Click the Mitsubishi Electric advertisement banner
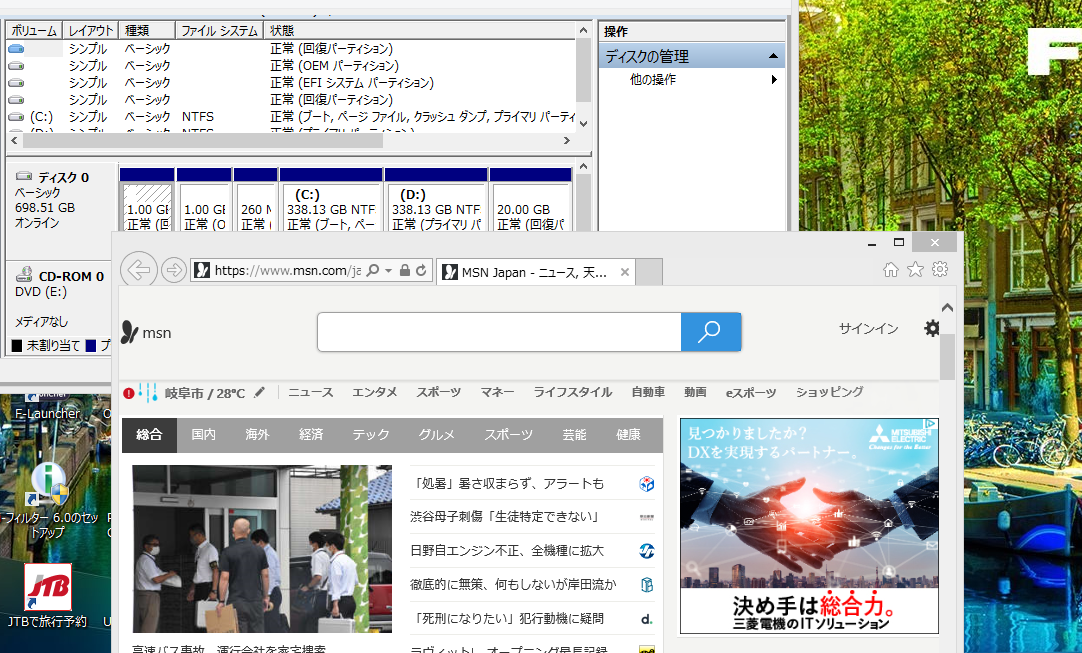 coord(809,526)
